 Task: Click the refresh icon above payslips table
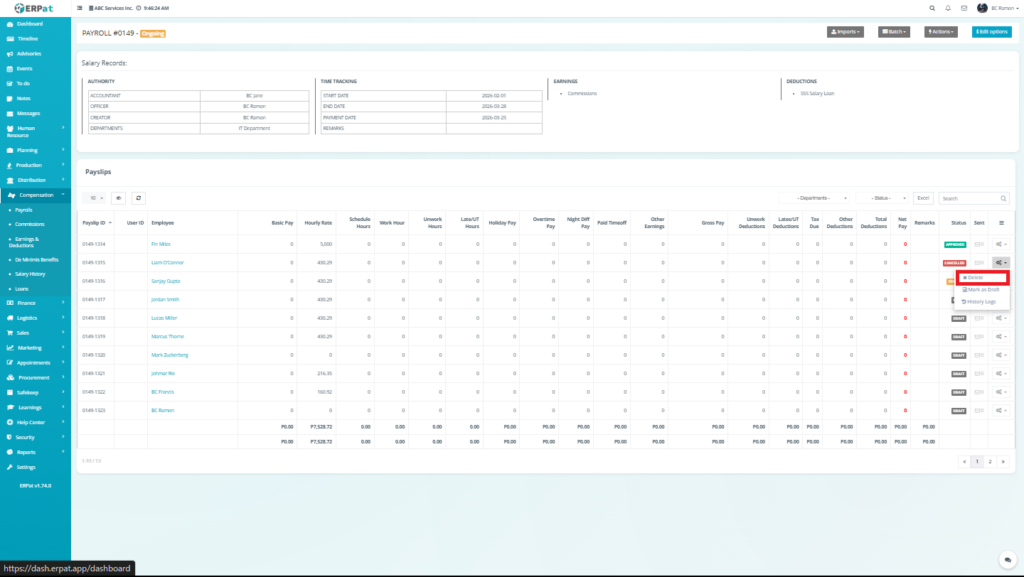tap(138, 198)
